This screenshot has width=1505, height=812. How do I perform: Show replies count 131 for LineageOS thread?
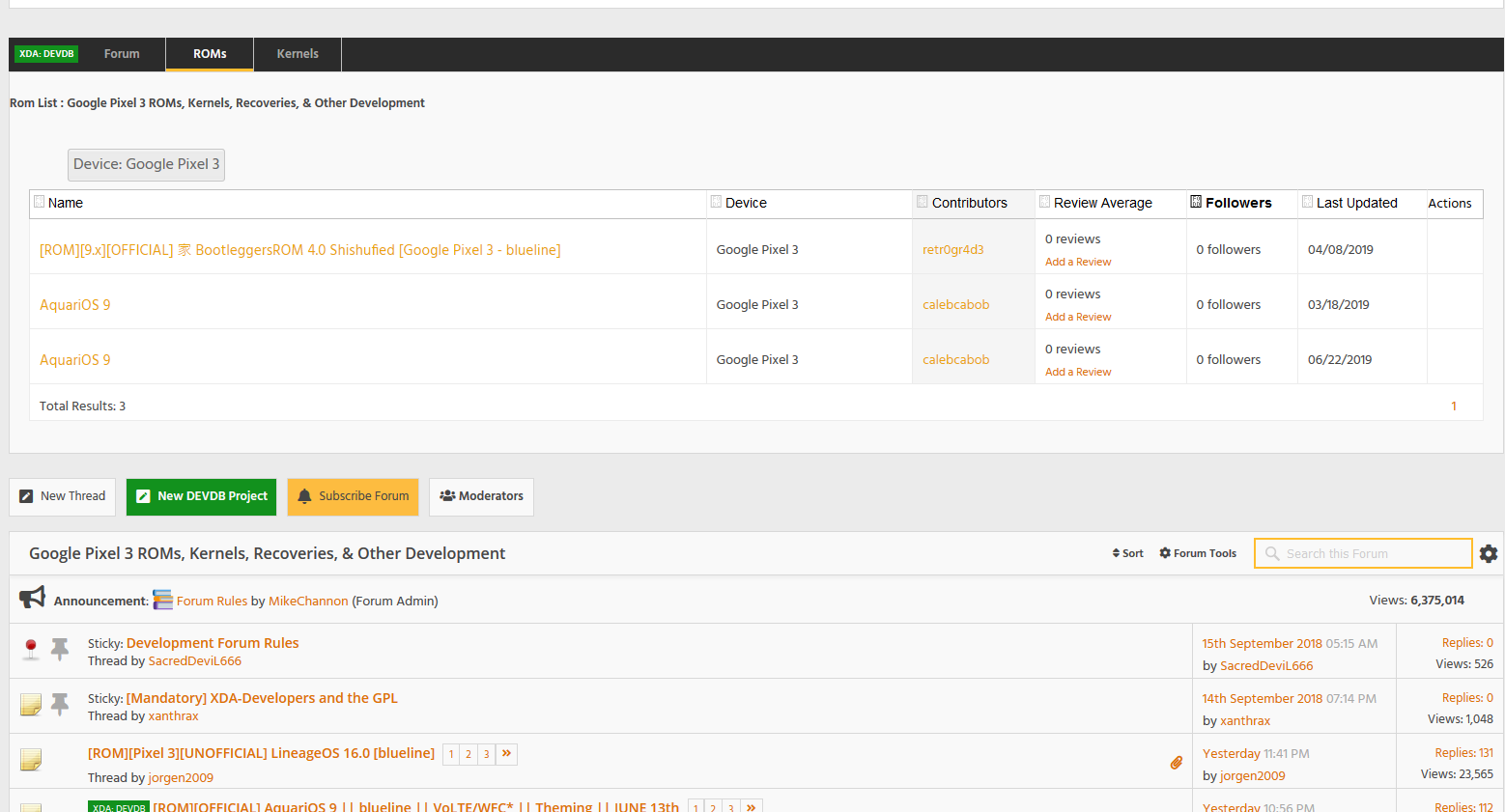point(1463,753)
